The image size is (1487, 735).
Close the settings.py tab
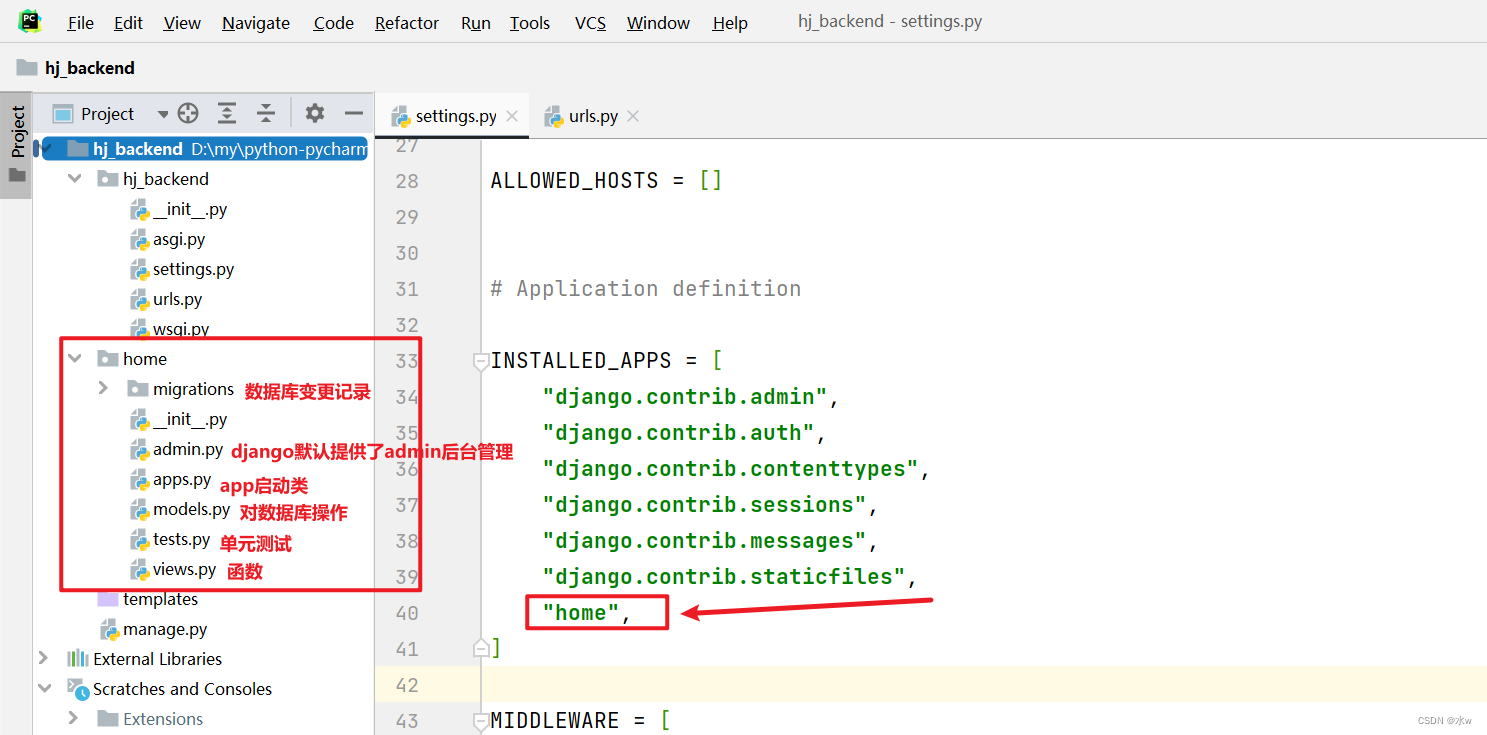[x=512, y=116]
